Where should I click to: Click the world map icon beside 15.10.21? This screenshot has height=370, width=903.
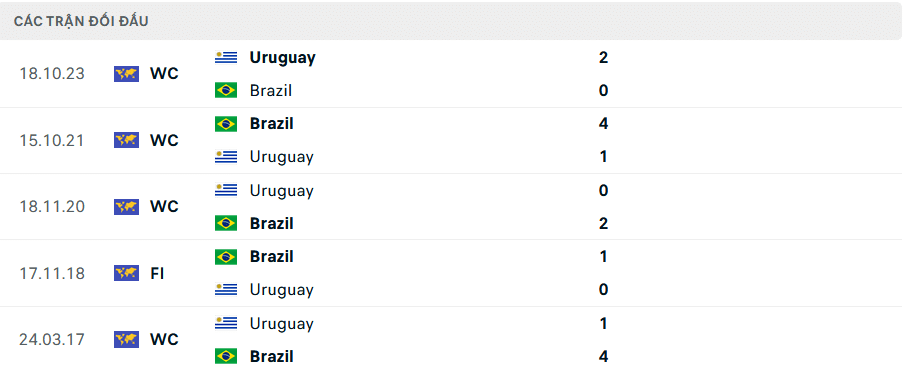(x=126, y=140)
